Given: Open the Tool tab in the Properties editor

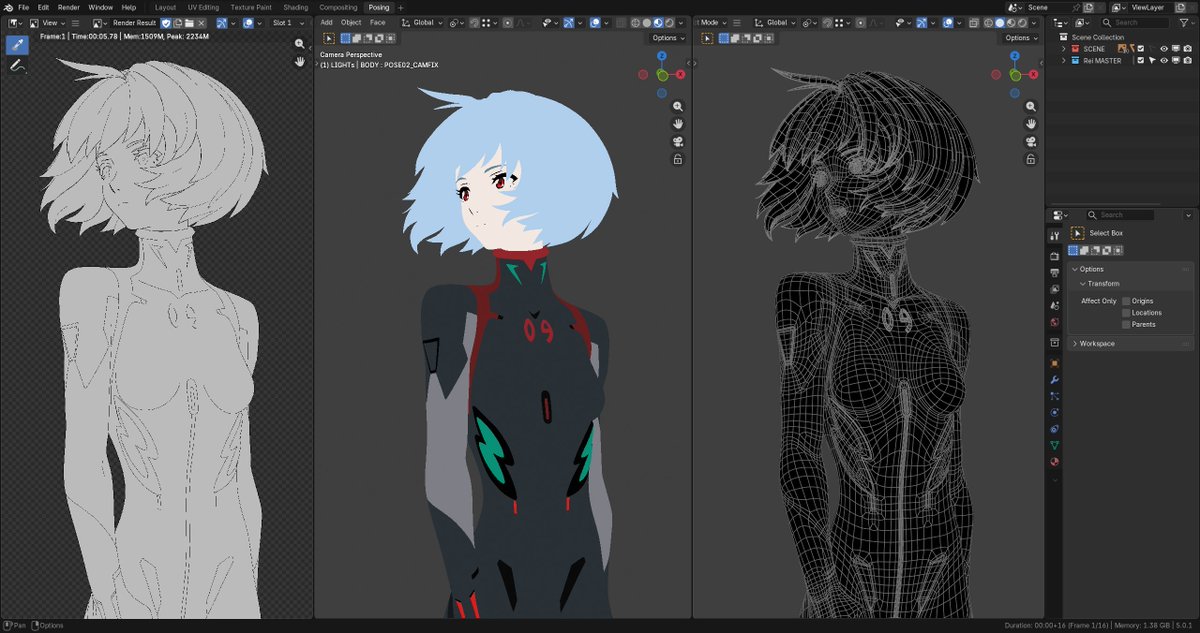Looking at the screenshot, I should (1054, 235).
